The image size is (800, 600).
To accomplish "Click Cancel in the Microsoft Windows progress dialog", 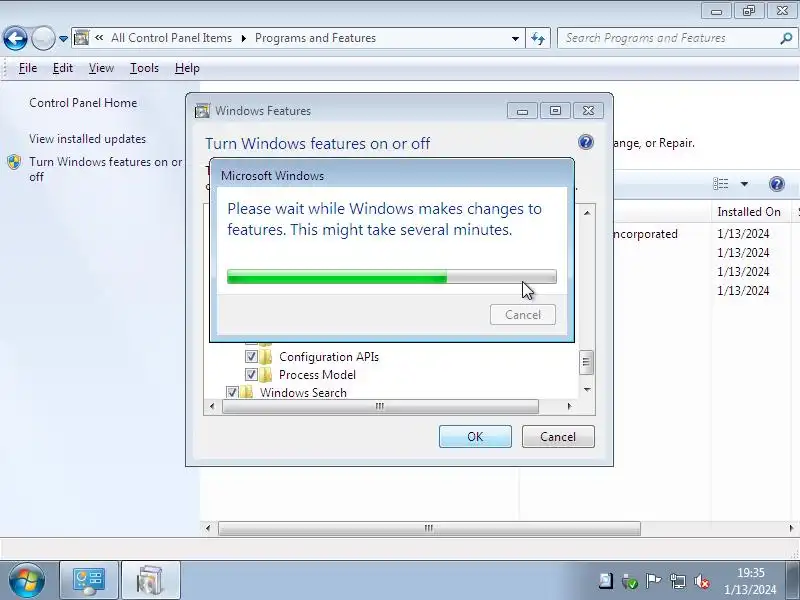I will (523, 315).
